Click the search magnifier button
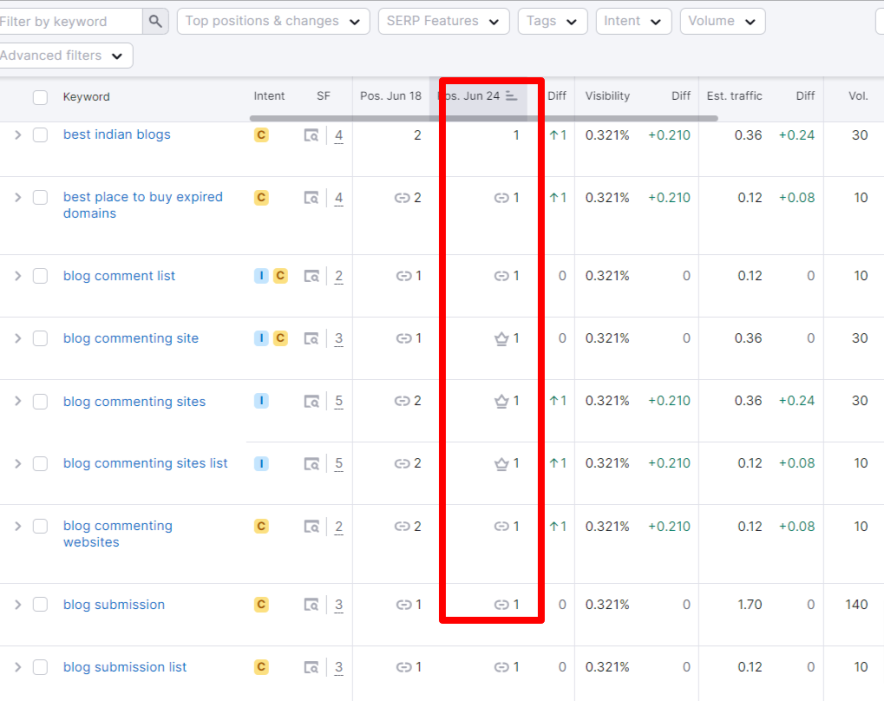This screenshot has width=884, height=701. tap(155, 21)
